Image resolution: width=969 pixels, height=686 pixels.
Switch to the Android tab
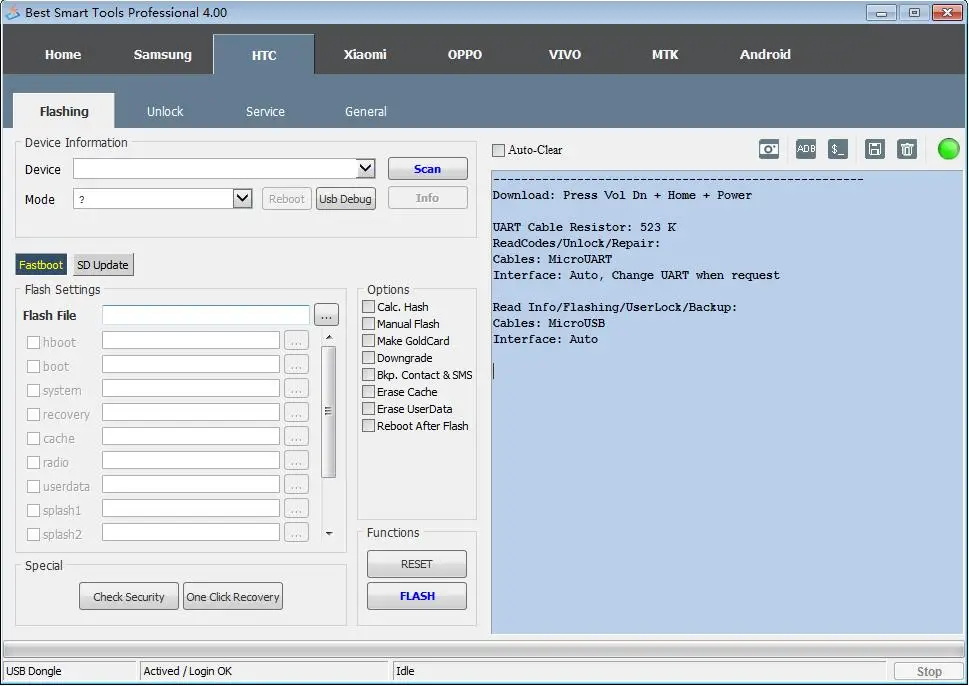click(765, 54)
